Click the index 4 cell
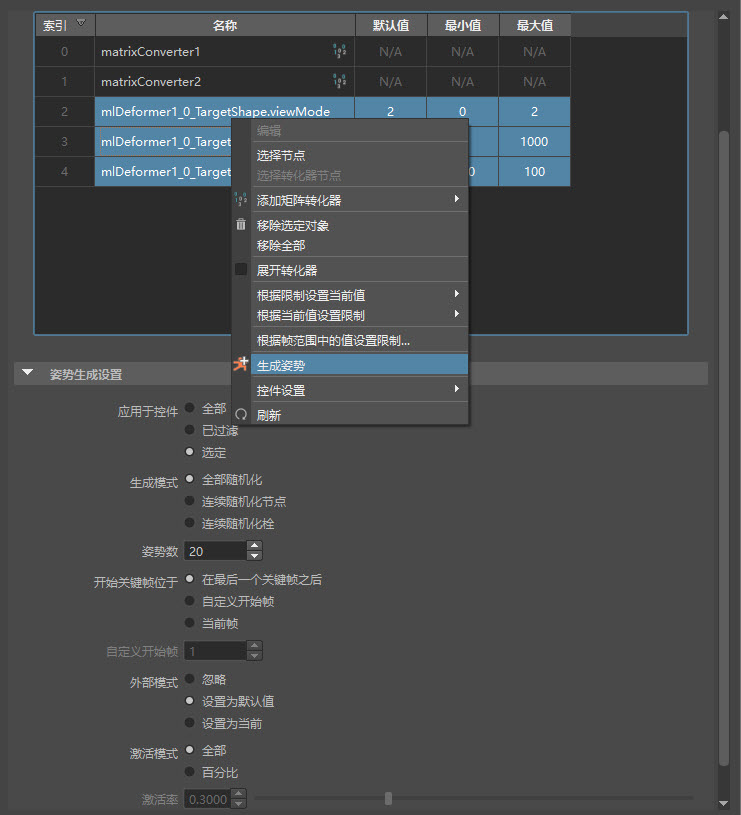The width and height of the screenshot is (741, 815). pos(64,172)
